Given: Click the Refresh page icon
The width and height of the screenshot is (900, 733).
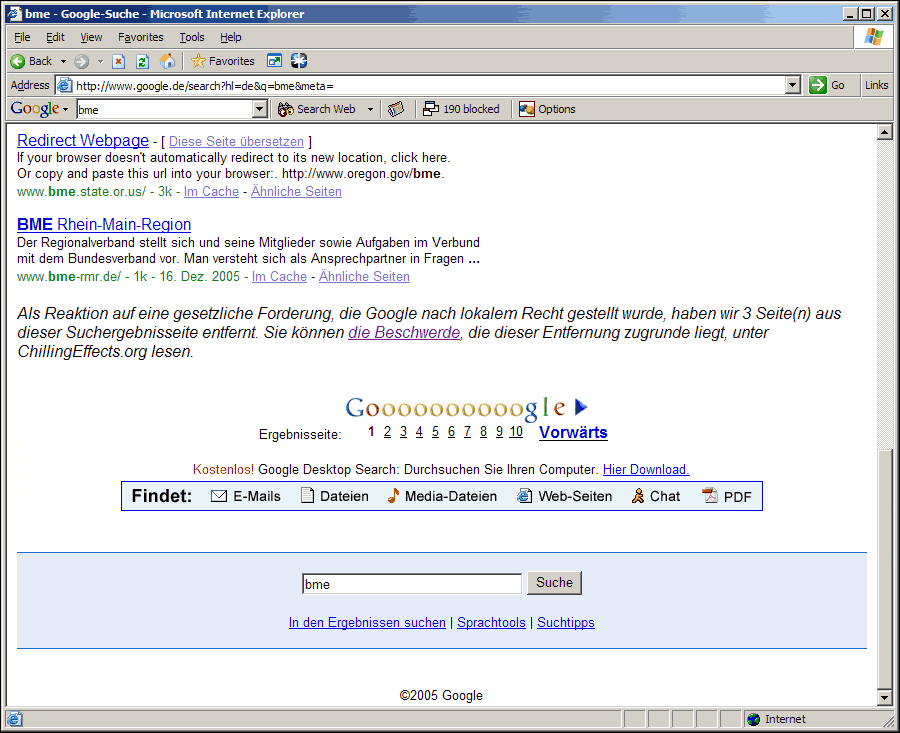Looking at the screenshot, I should point(142,61).
